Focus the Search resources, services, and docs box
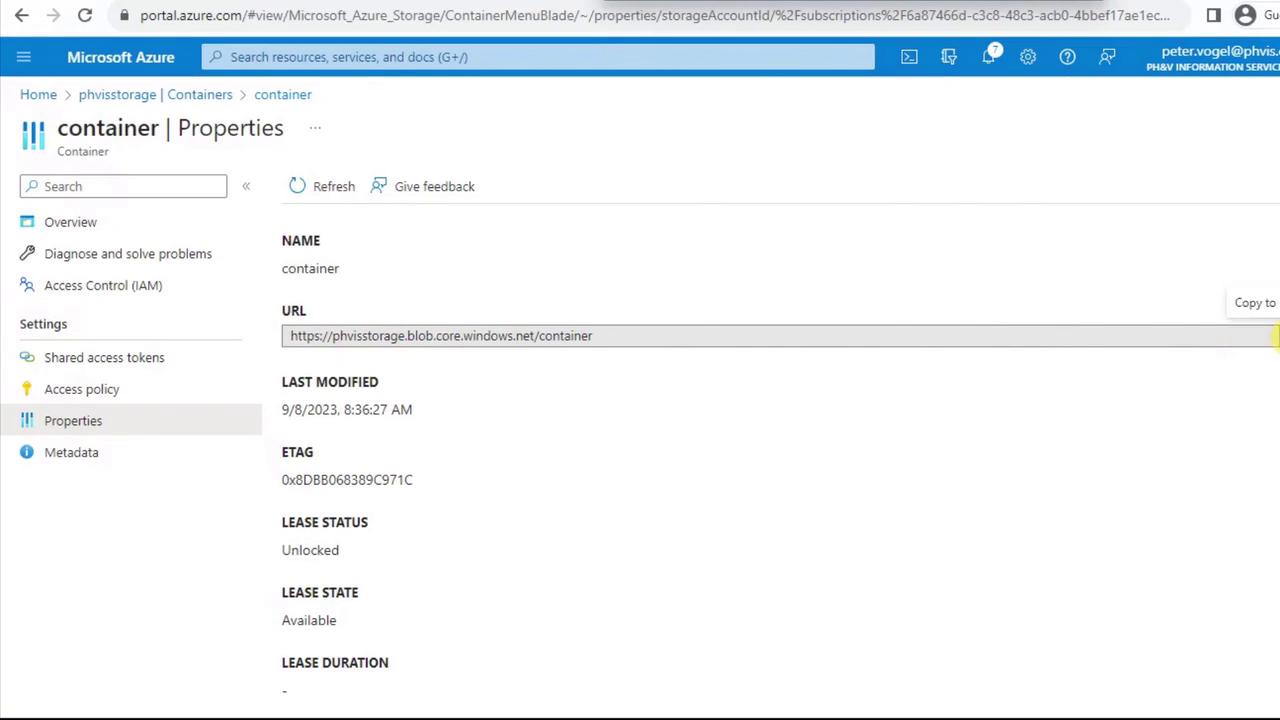The height and width of the screenshot is (720, 1280). (x=538, y=57)
